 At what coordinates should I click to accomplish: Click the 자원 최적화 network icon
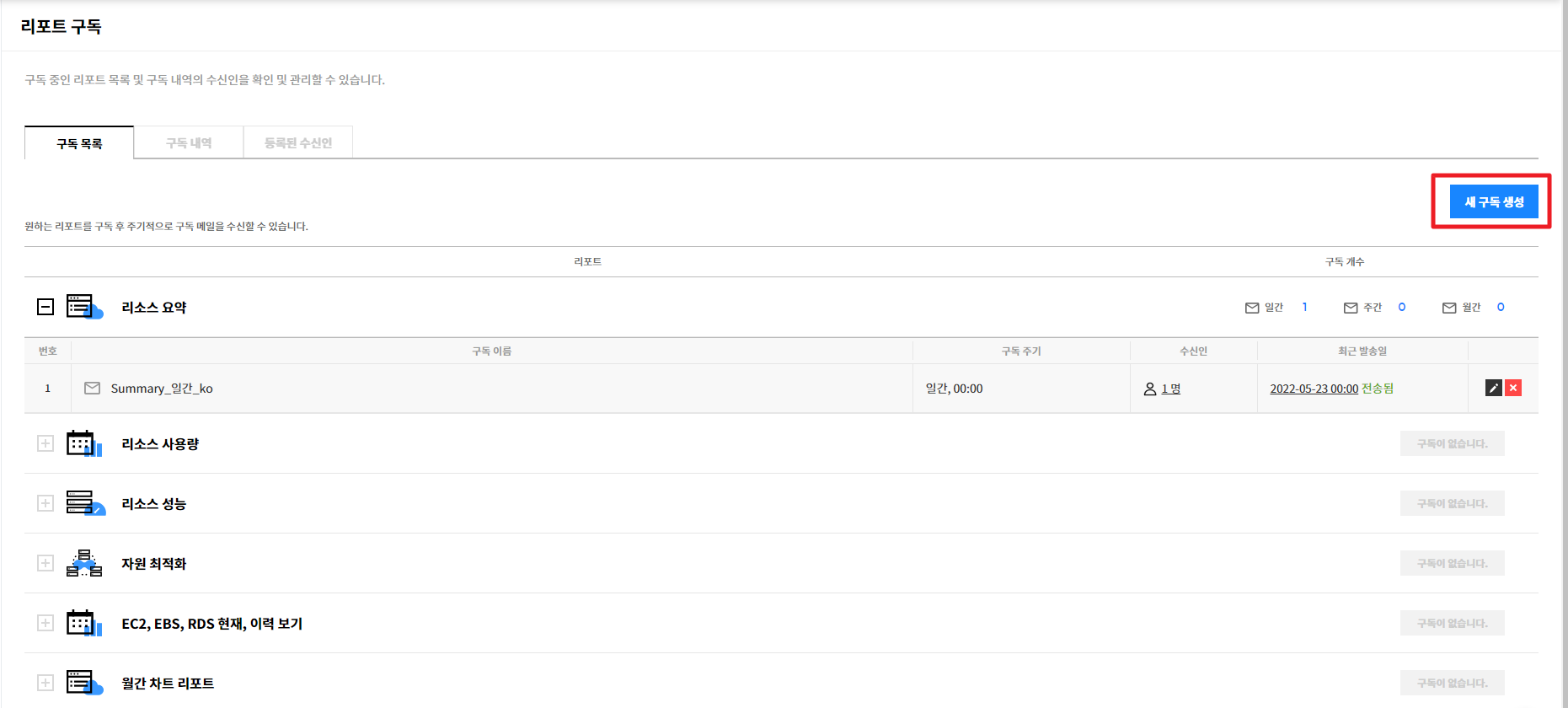click(83, 563)
